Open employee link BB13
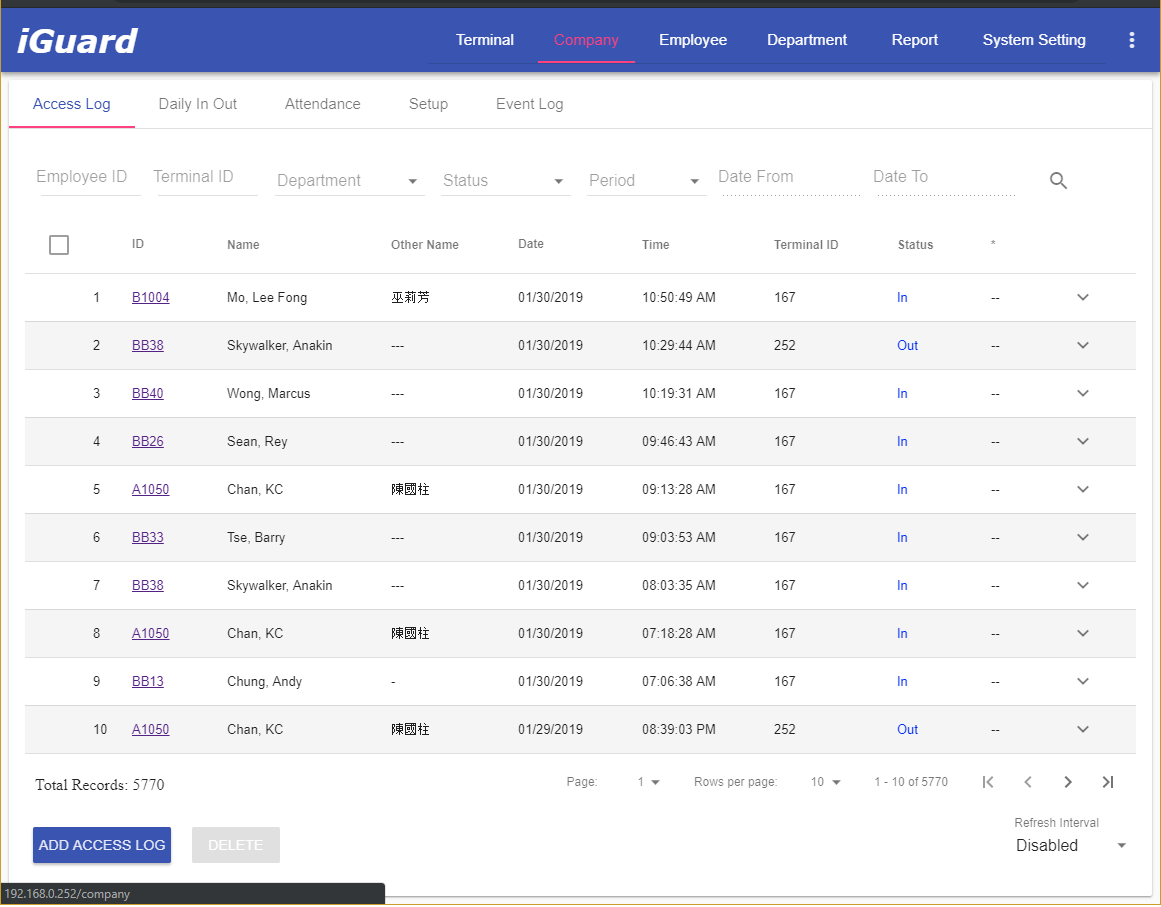Screen dimensions: 1161x907 click(x=147, y=682)
